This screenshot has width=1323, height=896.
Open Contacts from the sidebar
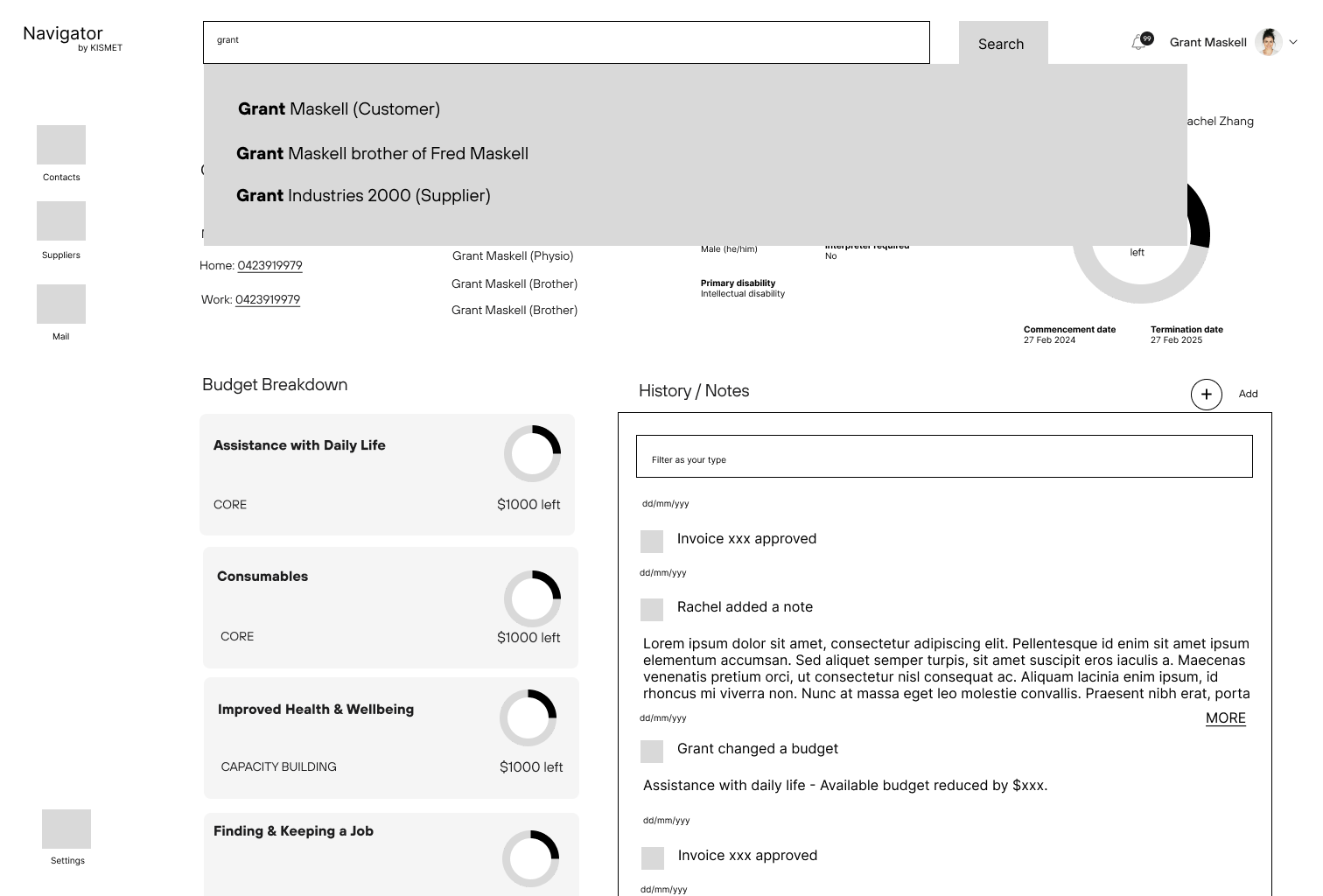pos(61,145)
